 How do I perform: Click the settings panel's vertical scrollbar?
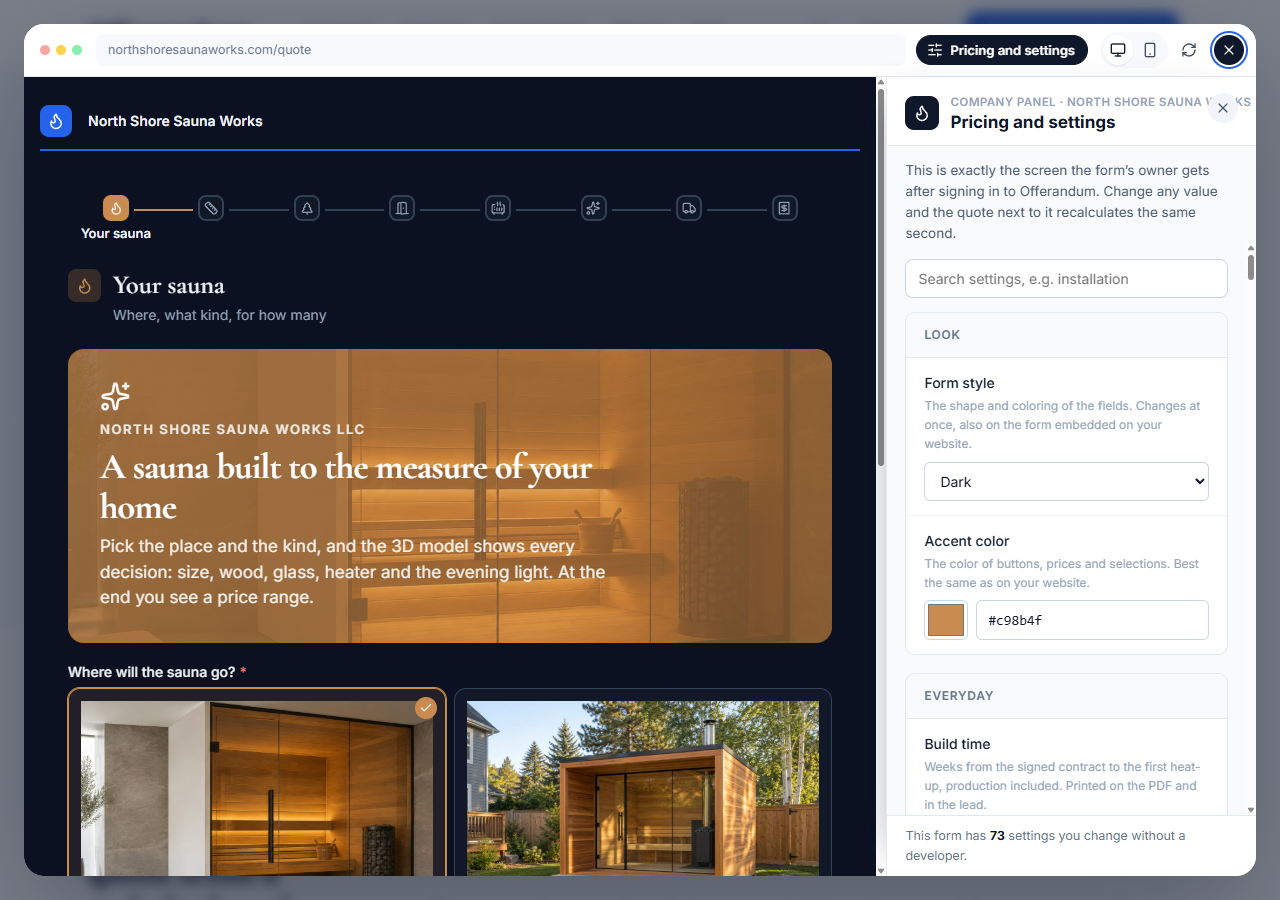(1250, 266)
